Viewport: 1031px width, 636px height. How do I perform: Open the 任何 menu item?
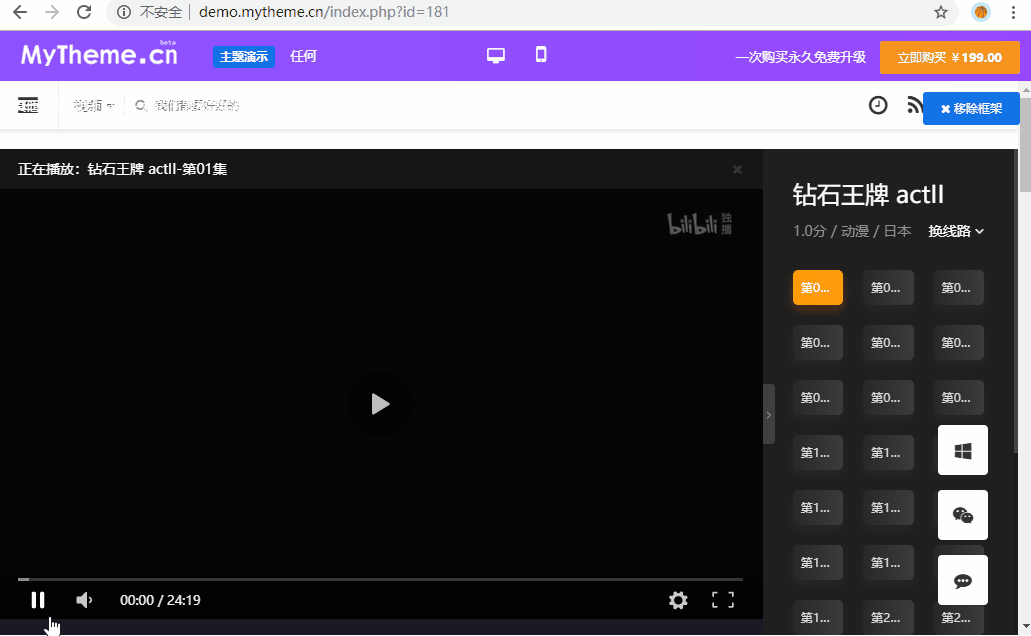pos(303,57)
